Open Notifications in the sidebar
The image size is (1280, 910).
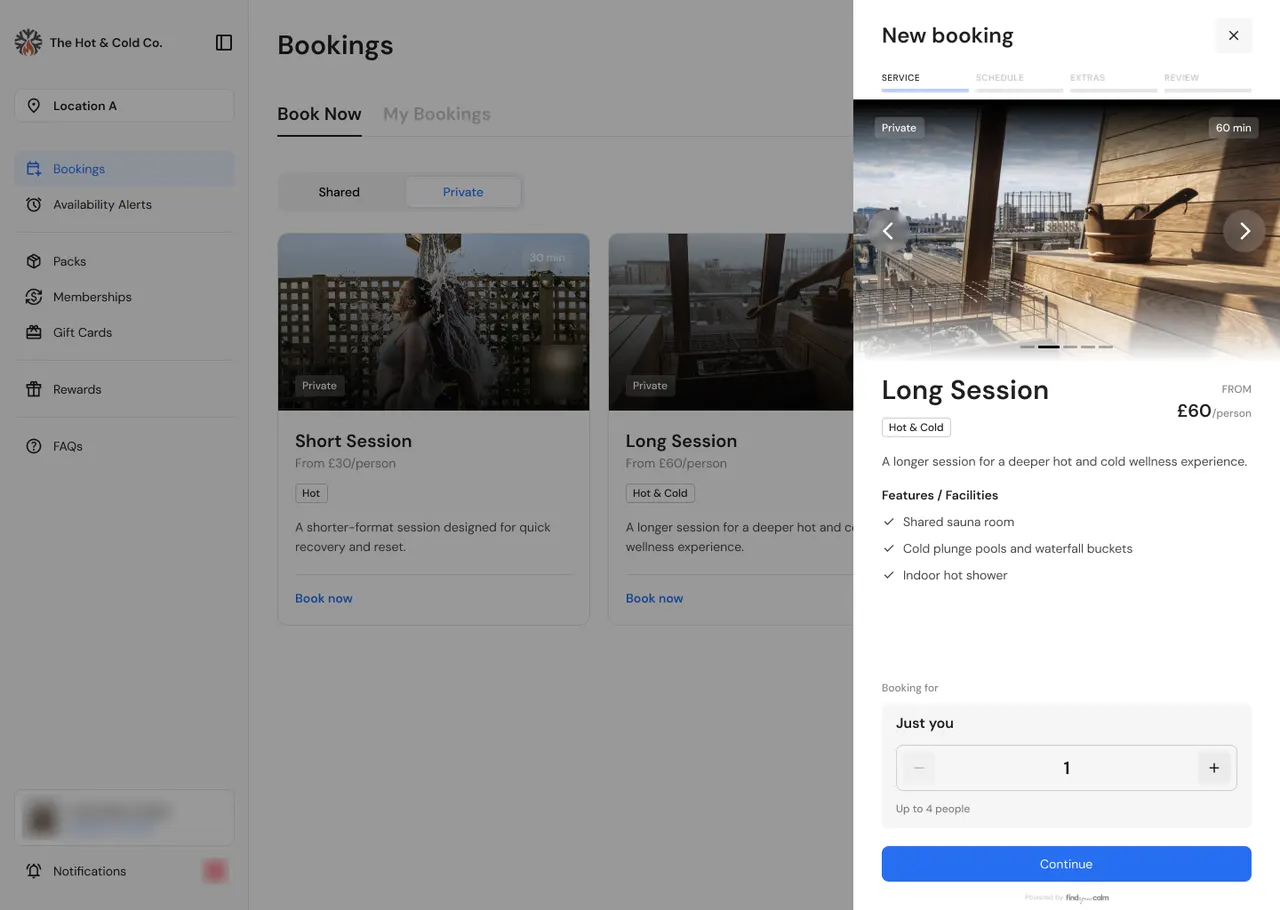pos(124,871)
